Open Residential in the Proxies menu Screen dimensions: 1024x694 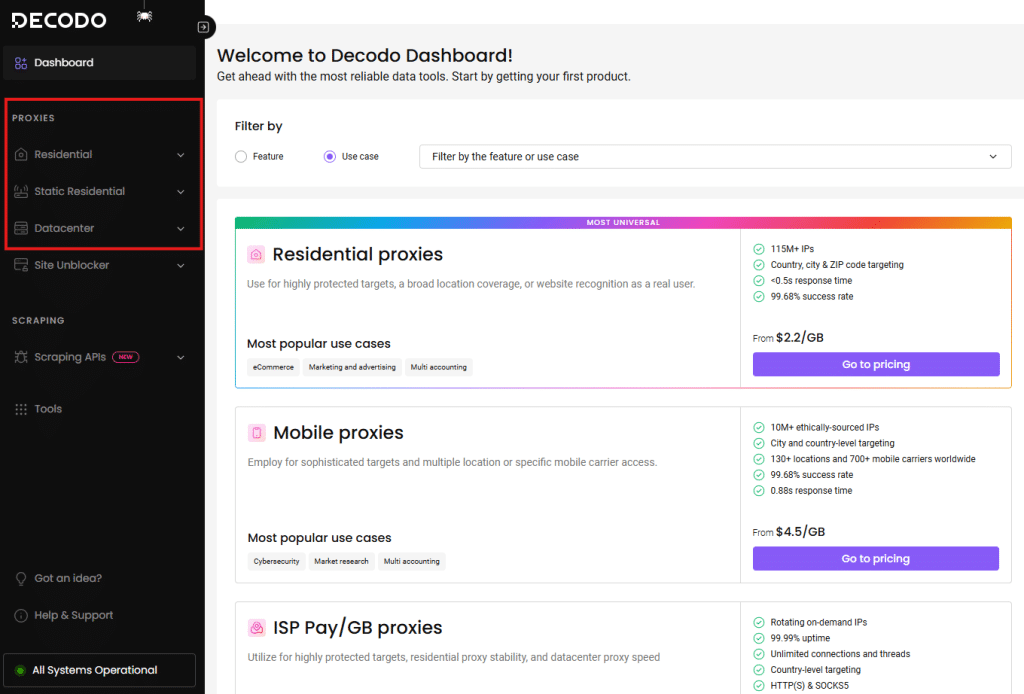[99, 155]
